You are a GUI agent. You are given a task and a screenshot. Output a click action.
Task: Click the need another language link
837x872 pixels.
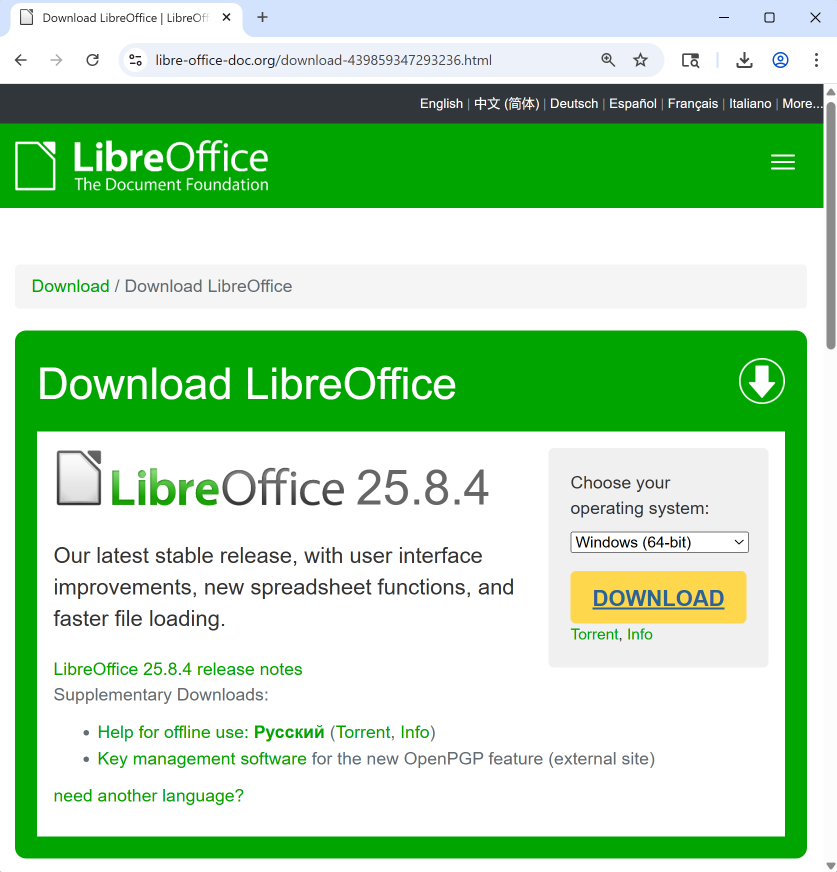point(148,796)
